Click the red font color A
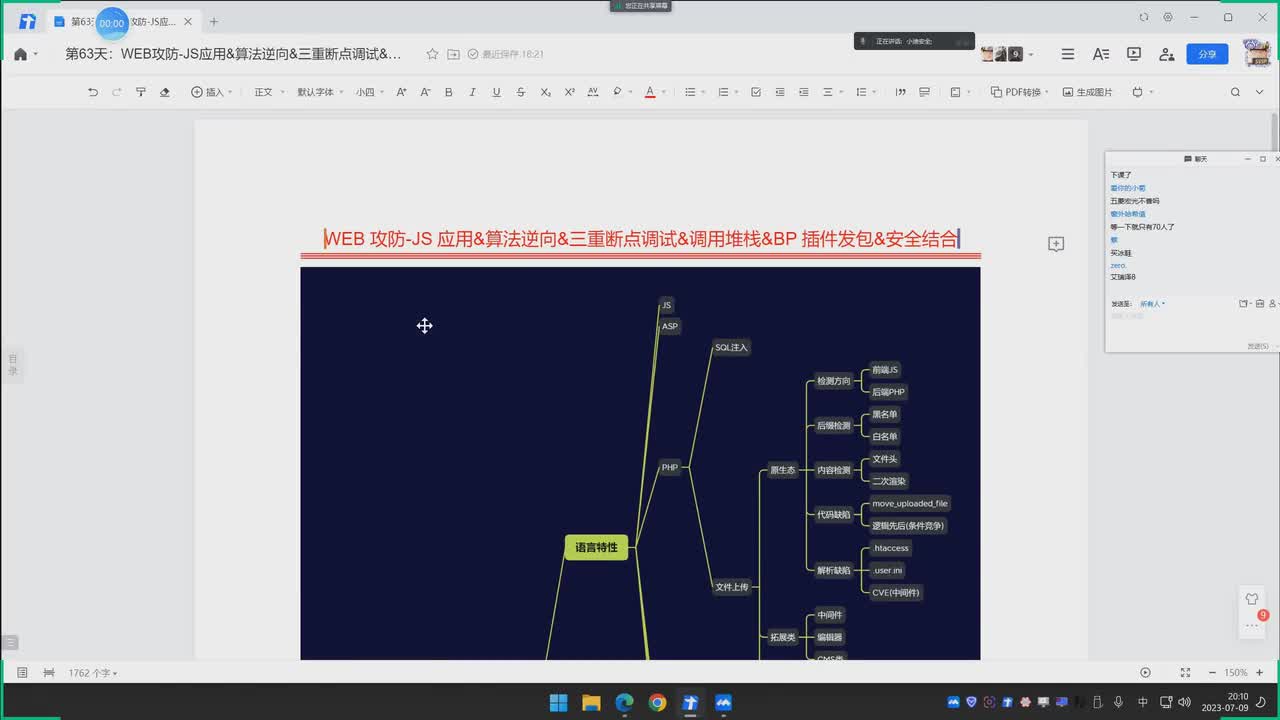The height and width of the screenshot is (720, 1280). [649, 92]
